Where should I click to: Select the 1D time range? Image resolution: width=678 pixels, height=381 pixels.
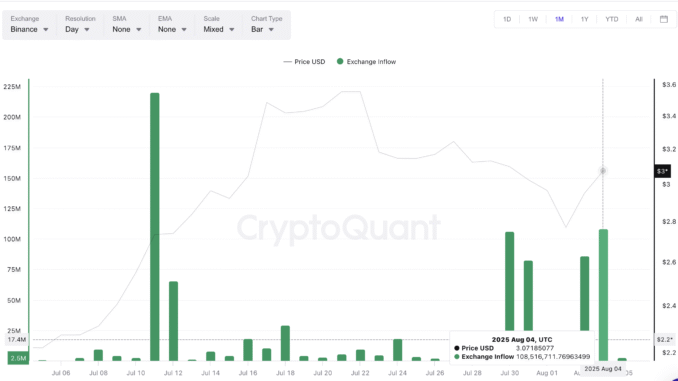507,19
